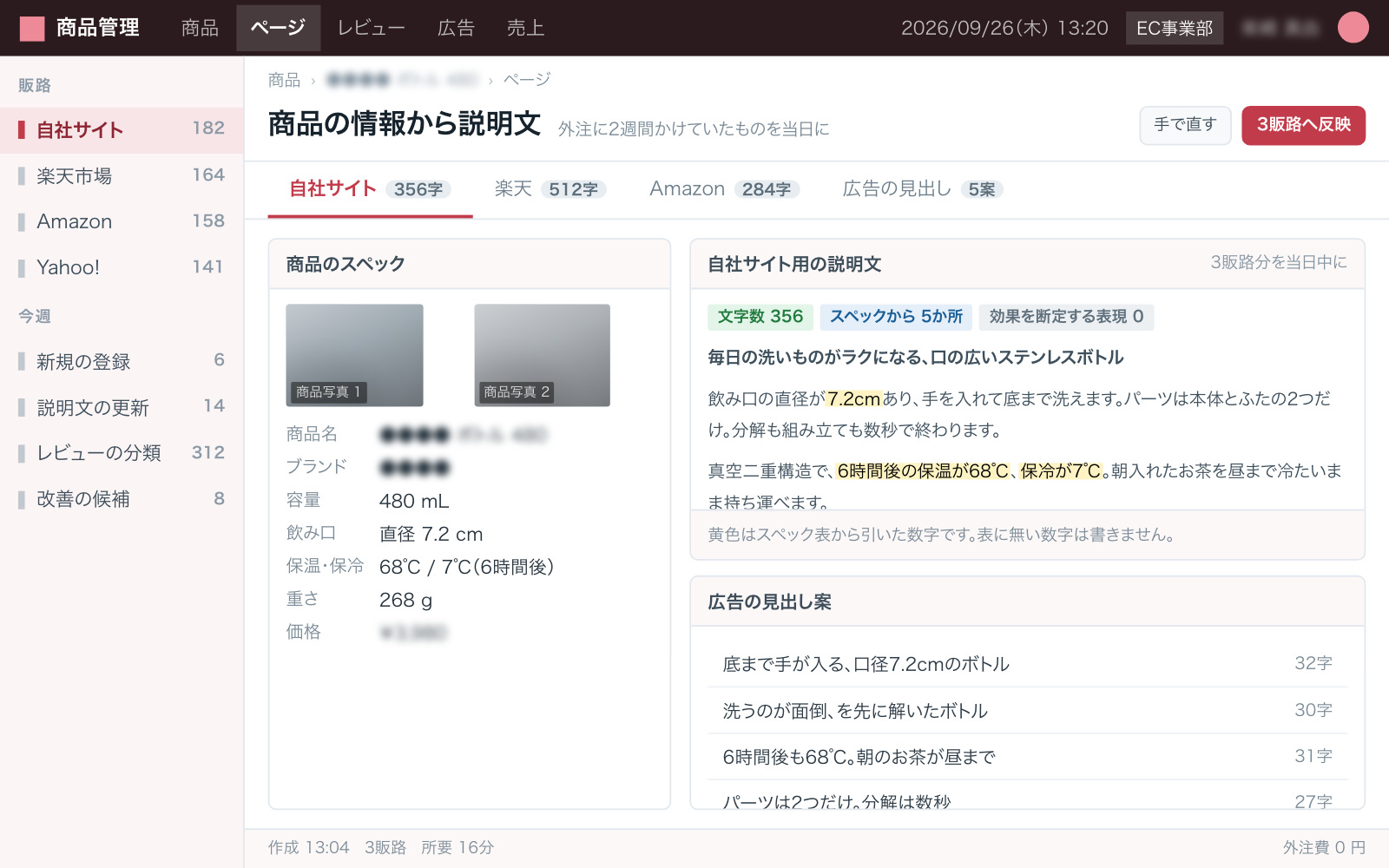
Task: Click the ページ breadcrumb item
Action: [527, 80]
